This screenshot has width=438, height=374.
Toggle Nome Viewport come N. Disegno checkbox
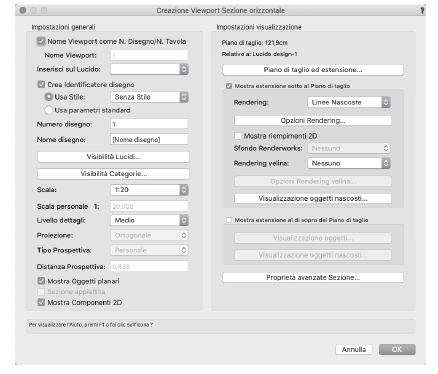(x=41, y=41)
